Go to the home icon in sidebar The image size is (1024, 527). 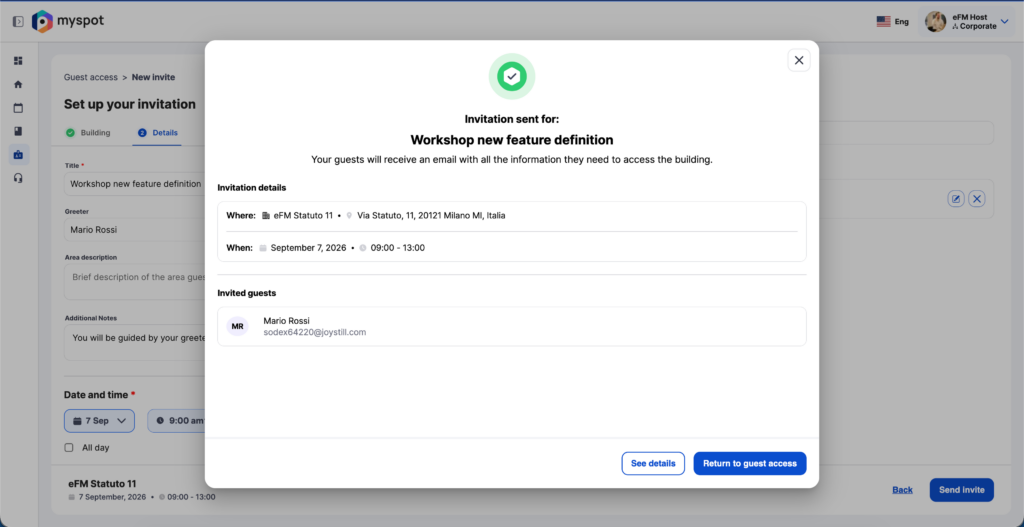18,84
